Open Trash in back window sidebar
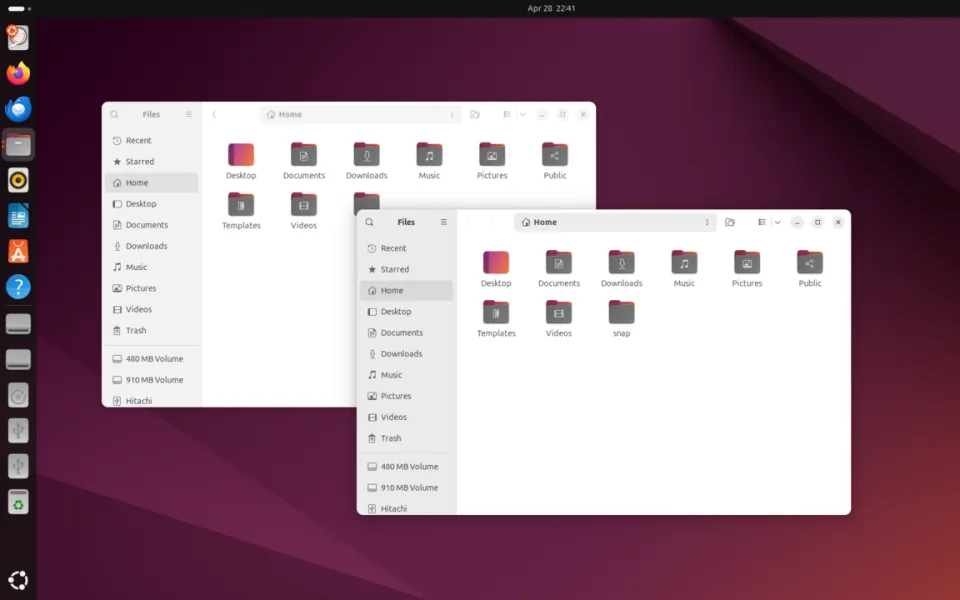Screen dimensions: 960x600 coord(152,331)
